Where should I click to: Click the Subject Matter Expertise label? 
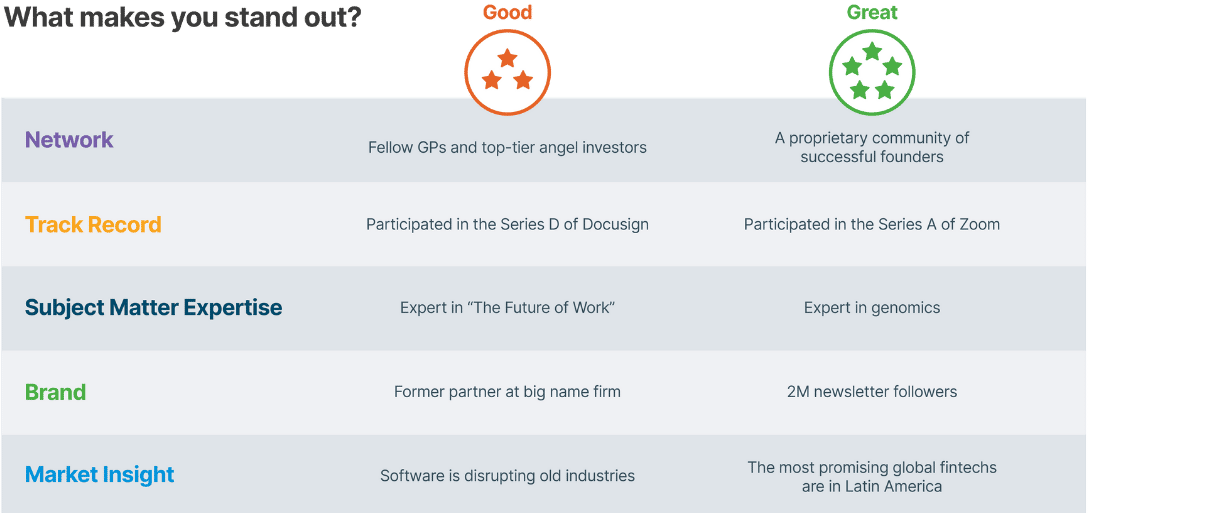[x=153, y=307]
